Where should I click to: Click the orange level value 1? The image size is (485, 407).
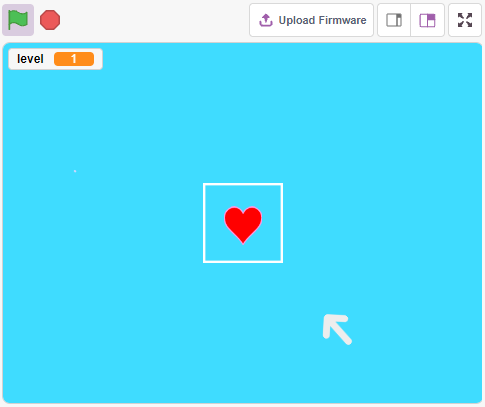(74, 59)
